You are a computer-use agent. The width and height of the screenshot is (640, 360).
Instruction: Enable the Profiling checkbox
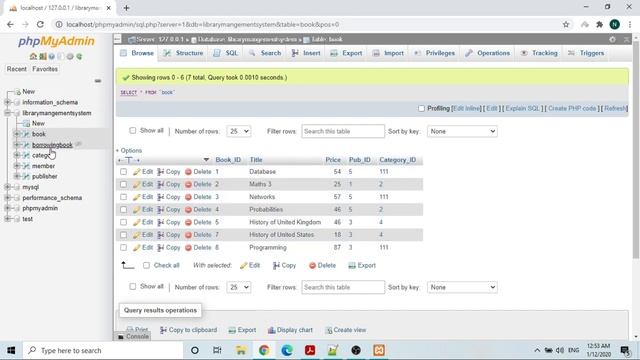point(421,108)
